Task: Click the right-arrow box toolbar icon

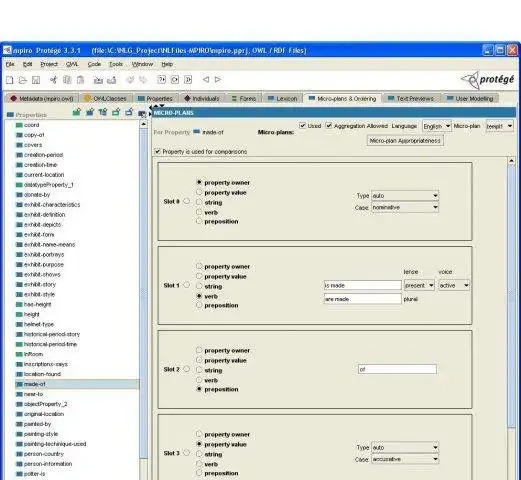Action: (x=188, y=80)
